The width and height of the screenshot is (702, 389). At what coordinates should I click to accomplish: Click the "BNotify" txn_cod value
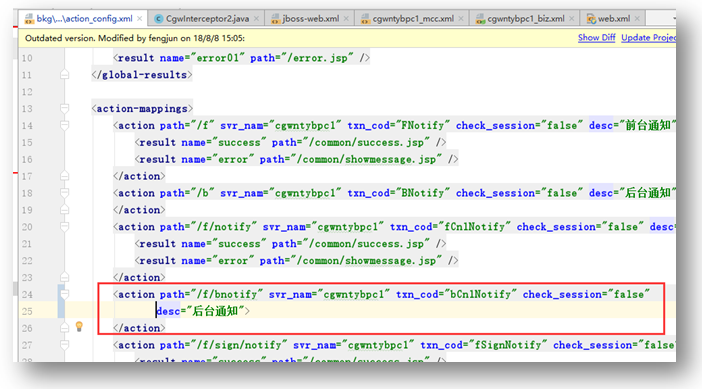pos(422,193)
